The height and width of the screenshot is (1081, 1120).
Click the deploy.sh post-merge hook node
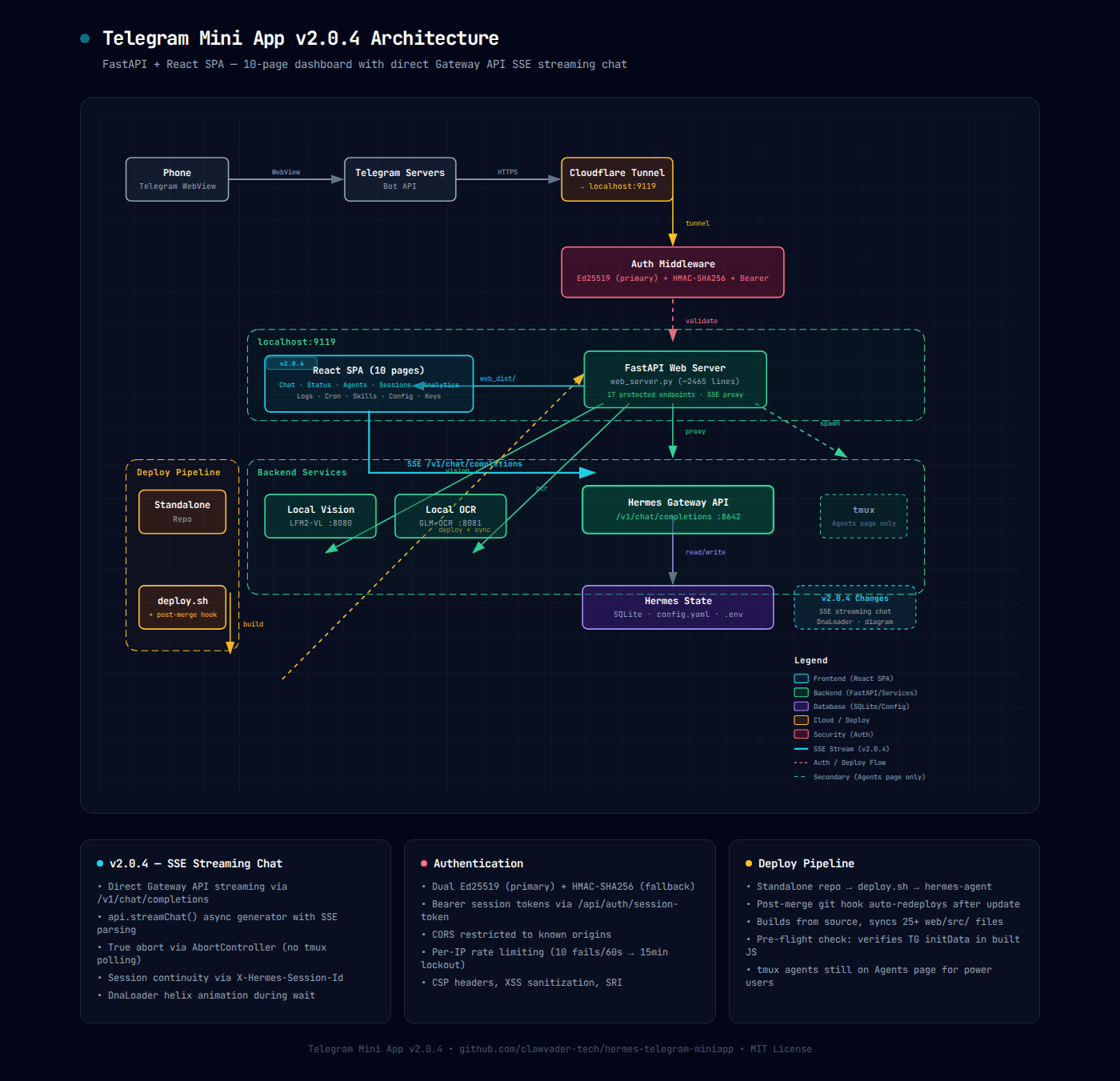(182, 607)
